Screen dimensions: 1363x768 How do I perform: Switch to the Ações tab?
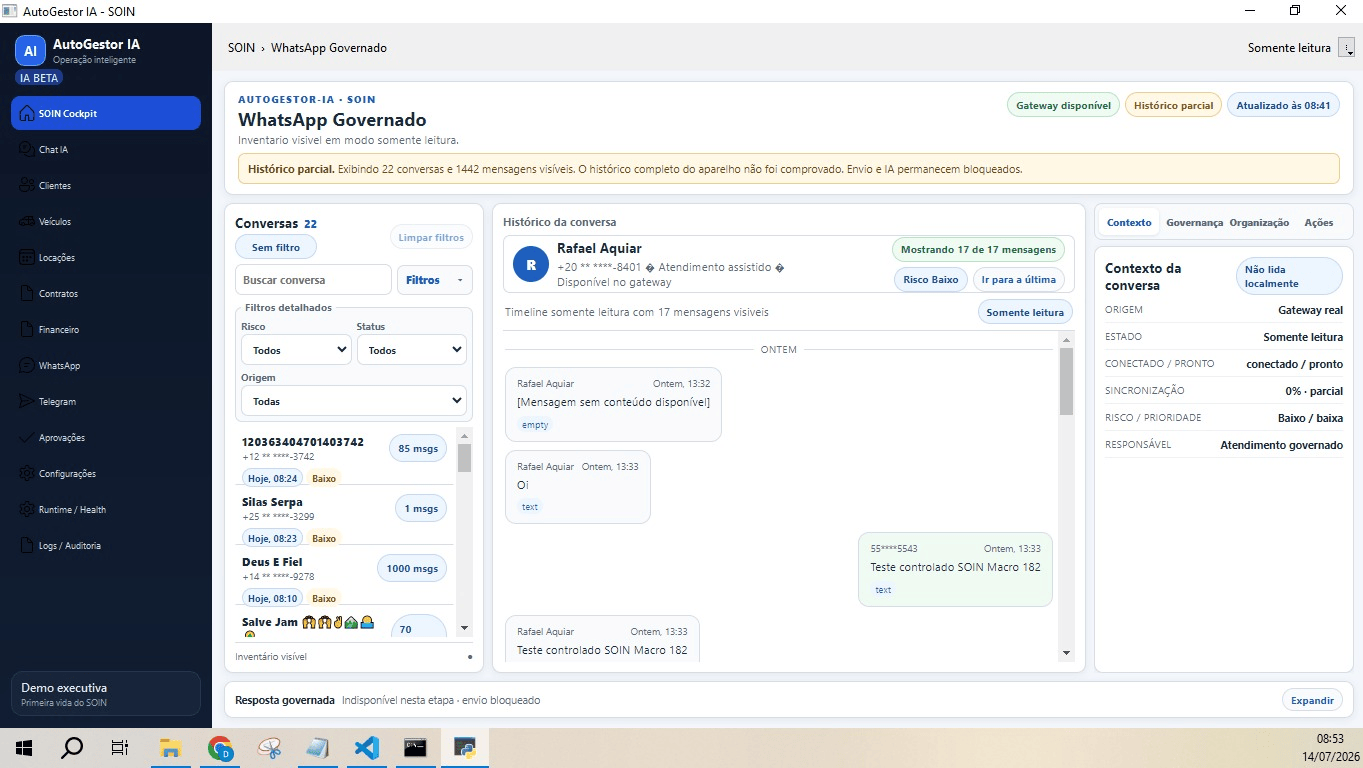pos(1319,223)
